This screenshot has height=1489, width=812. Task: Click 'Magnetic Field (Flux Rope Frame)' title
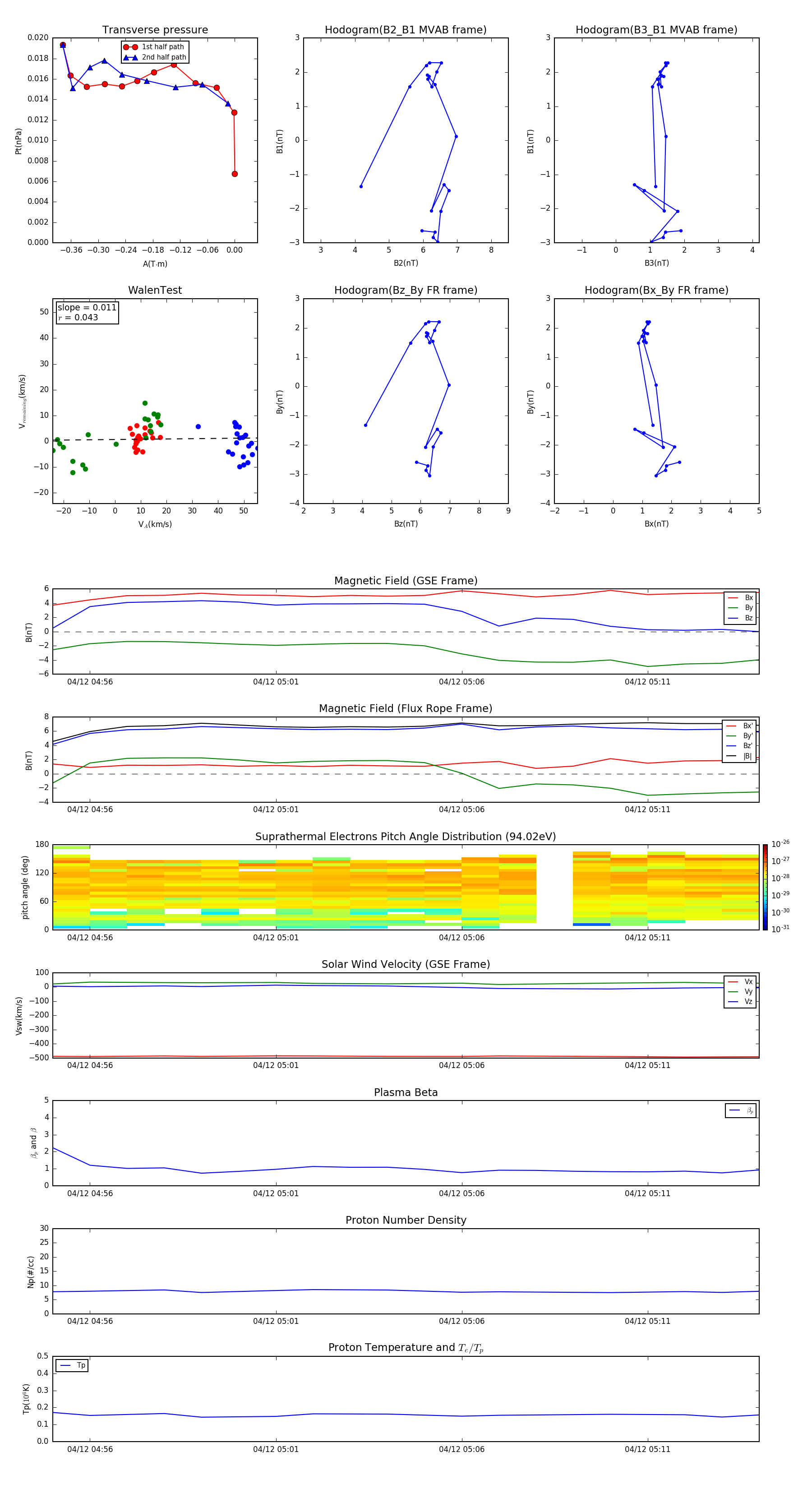tap(406, 709)
